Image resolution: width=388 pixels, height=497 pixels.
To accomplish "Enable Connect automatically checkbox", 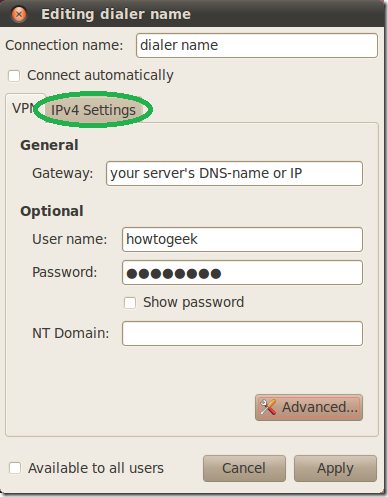I will click(x=14, y=76).
